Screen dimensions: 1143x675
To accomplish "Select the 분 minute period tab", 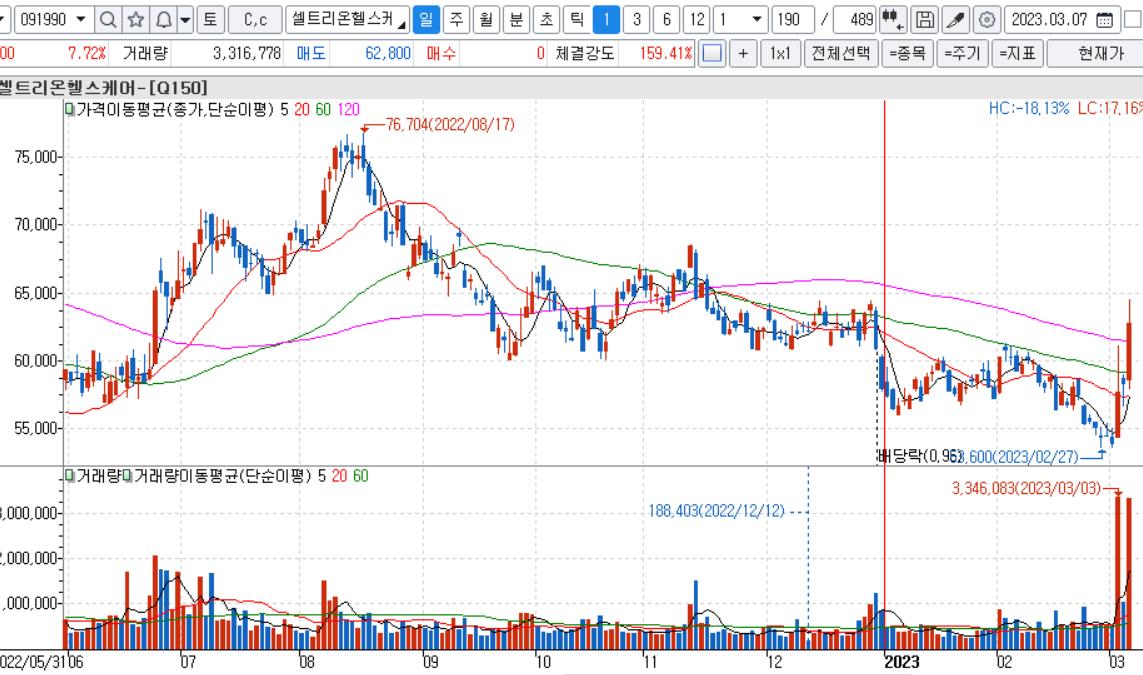I will tap(516, 20).
